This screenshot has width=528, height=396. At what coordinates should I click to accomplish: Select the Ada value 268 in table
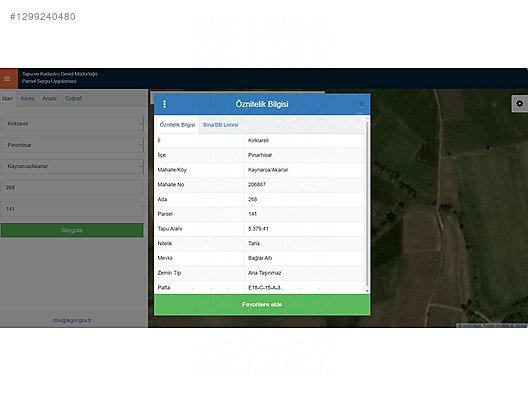pyautogui.click(x=253, y=199)
